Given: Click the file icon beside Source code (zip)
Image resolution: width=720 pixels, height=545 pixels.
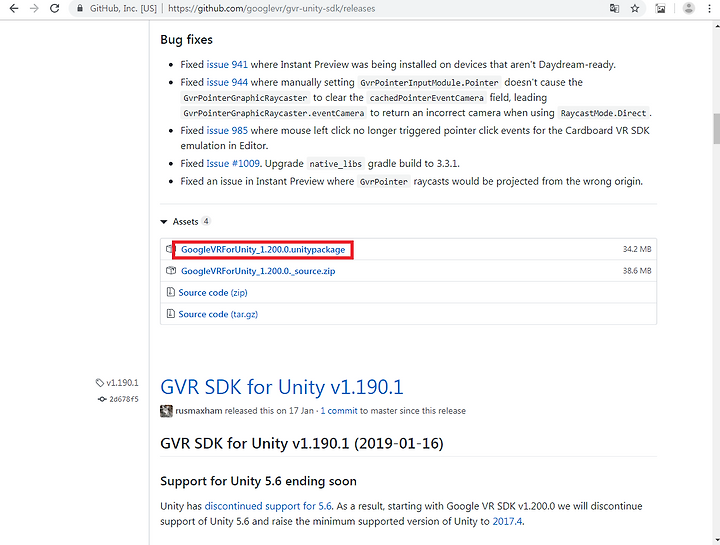Looking at the screenshot, I should coord(170,292).
